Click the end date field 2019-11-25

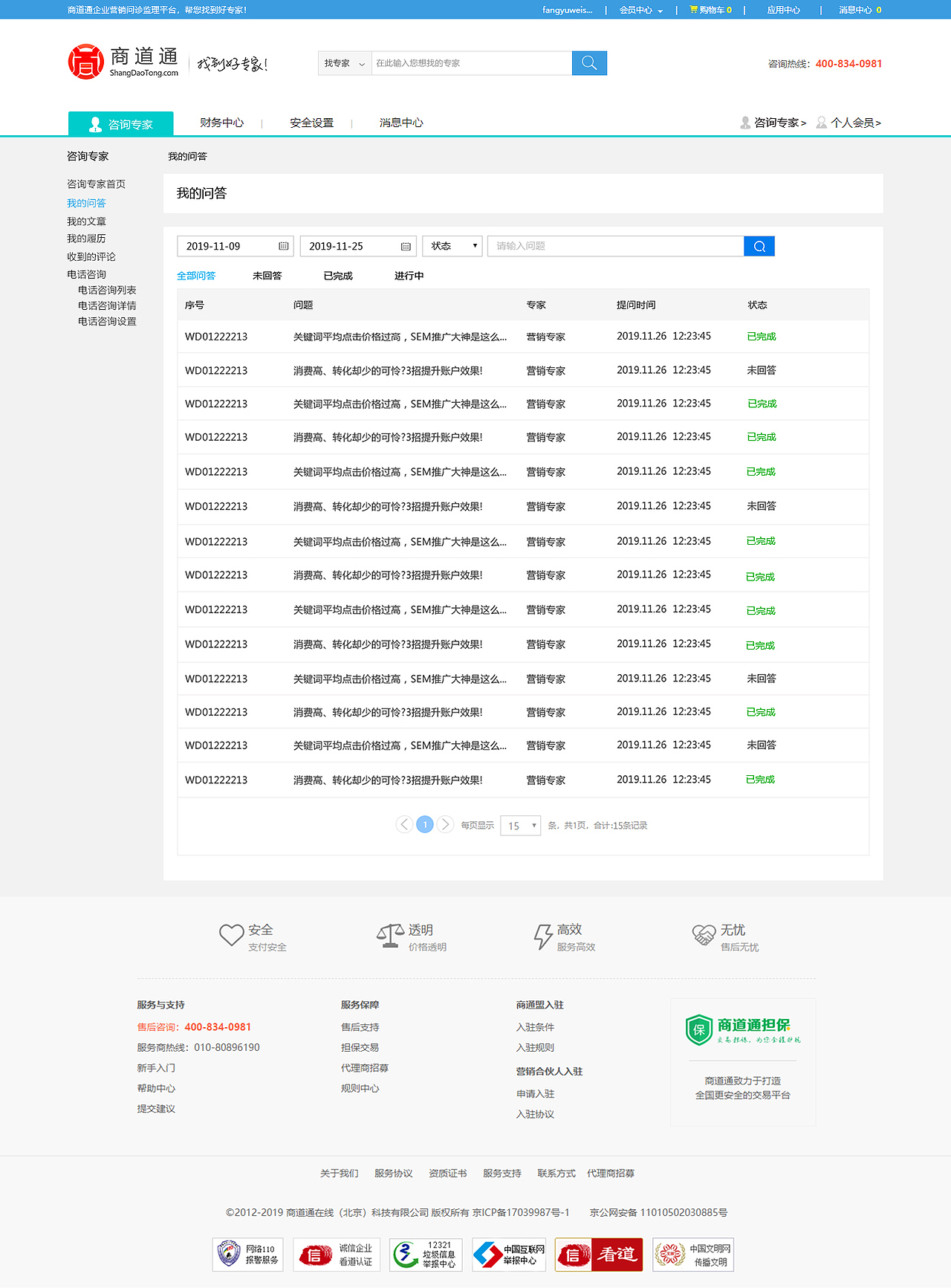click(x=358, y=246)
